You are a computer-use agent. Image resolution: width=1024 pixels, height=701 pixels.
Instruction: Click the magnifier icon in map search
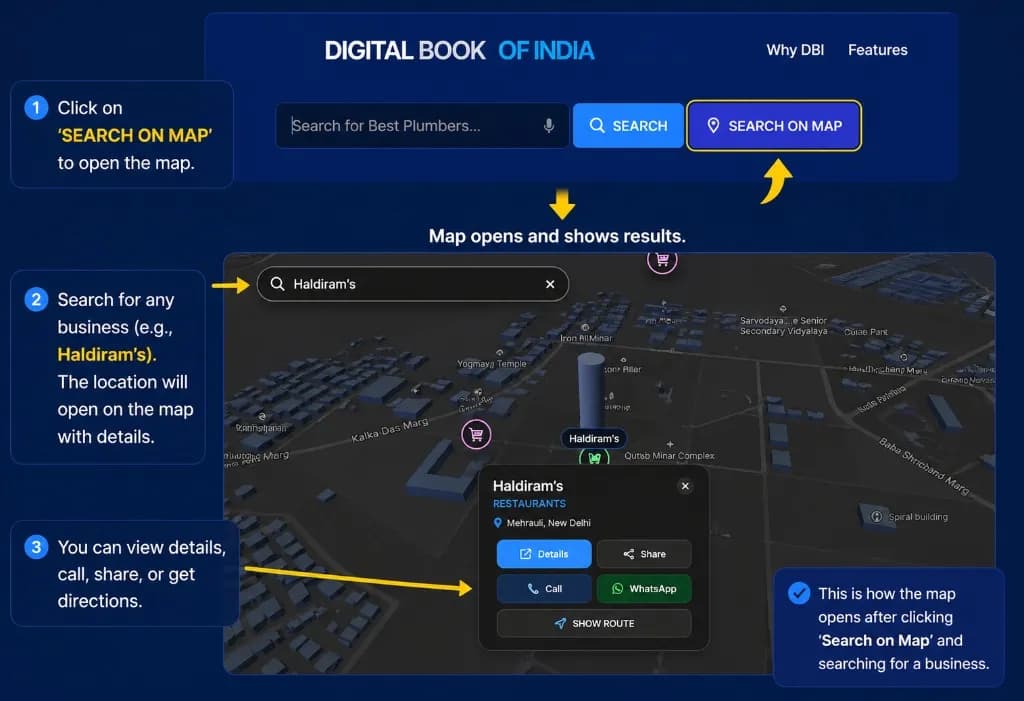(x=278, y=284)
